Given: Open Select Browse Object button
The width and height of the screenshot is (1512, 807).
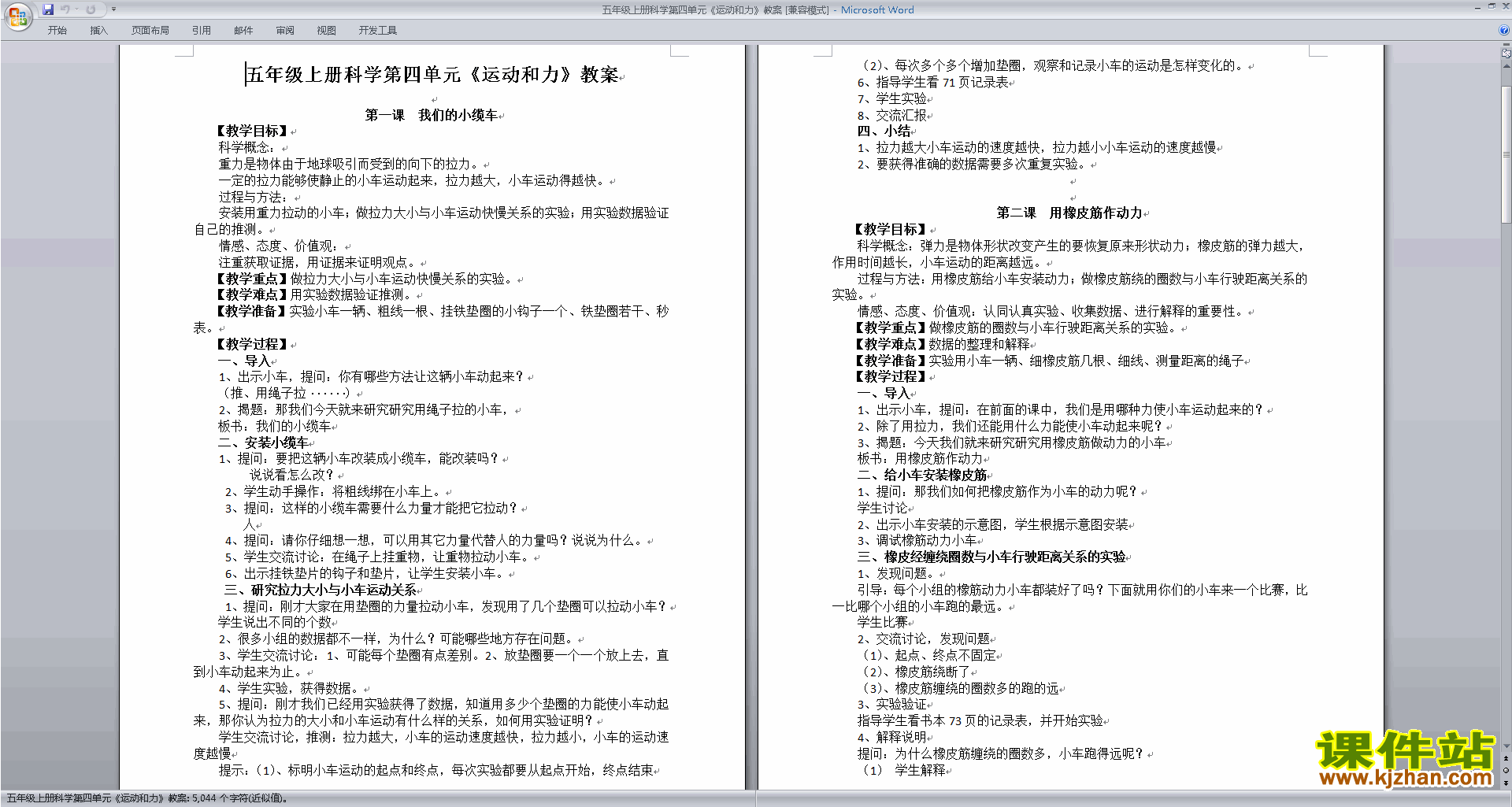Looking at the screenshot, I should click(x=1506, y=770).
